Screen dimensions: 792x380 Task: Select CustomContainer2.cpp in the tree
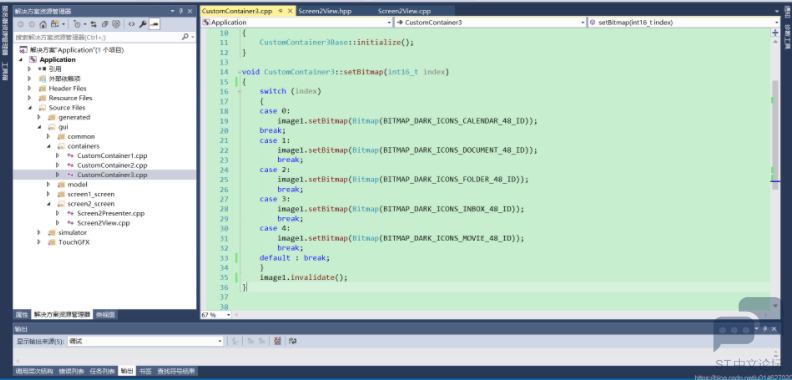coord(112,165)
